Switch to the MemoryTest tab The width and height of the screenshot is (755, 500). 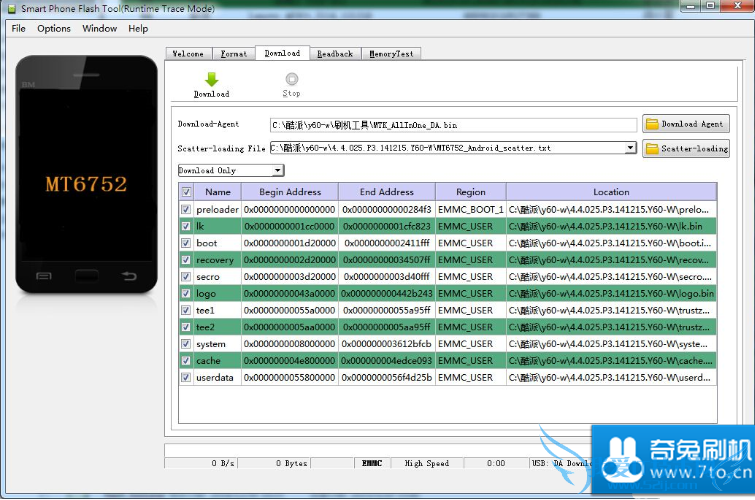[x=390, y=54]
